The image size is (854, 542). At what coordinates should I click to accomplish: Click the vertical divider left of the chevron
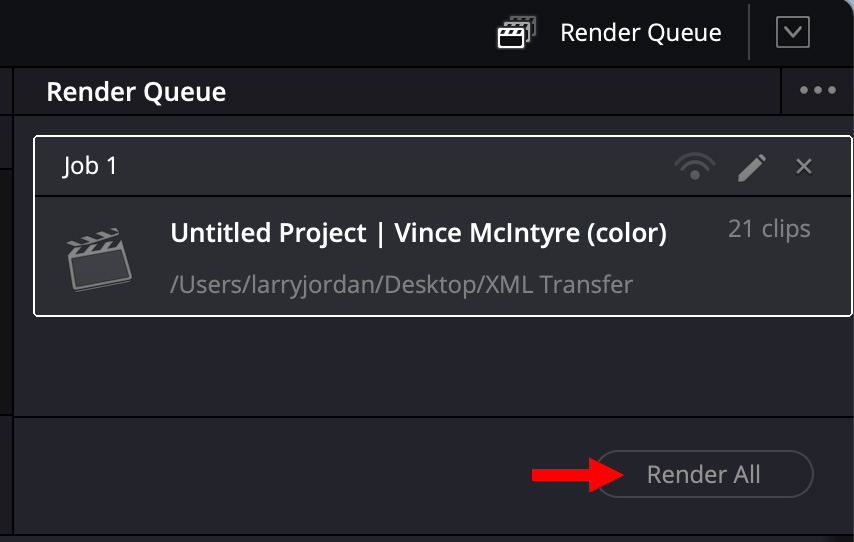click(x=749, y=33)
